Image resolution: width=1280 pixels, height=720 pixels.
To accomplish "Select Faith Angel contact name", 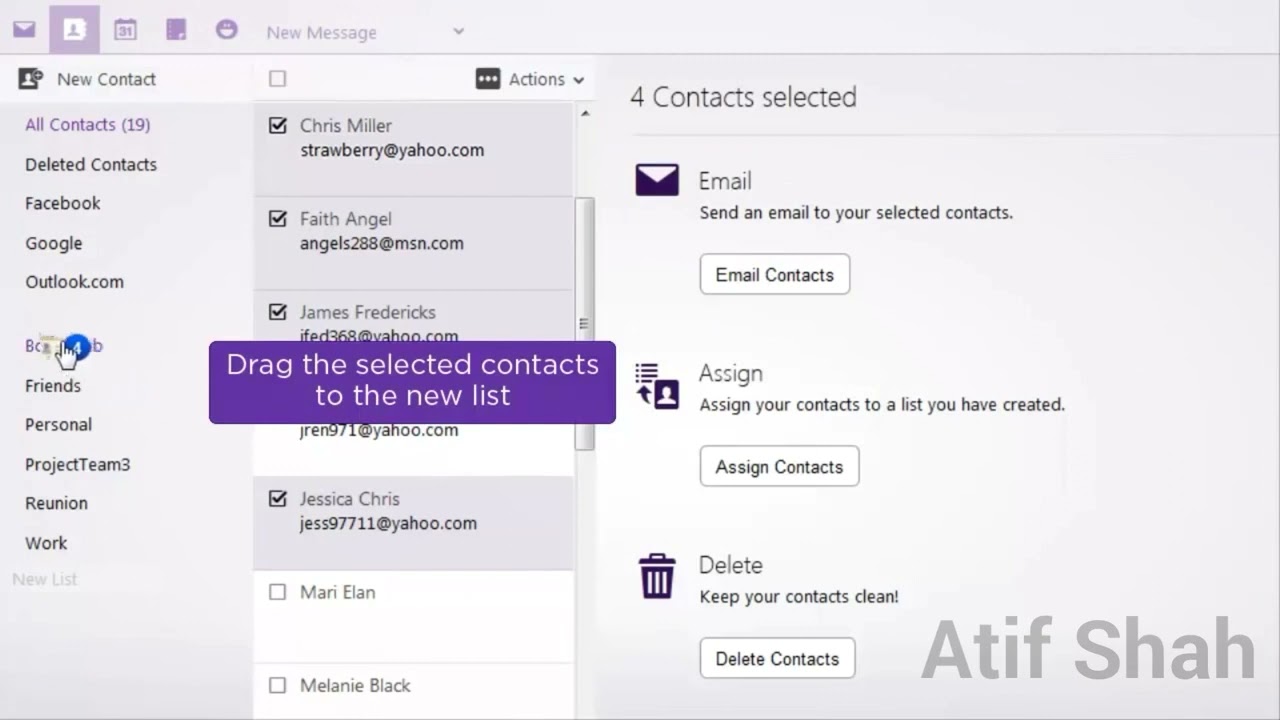I will (346, 218).
